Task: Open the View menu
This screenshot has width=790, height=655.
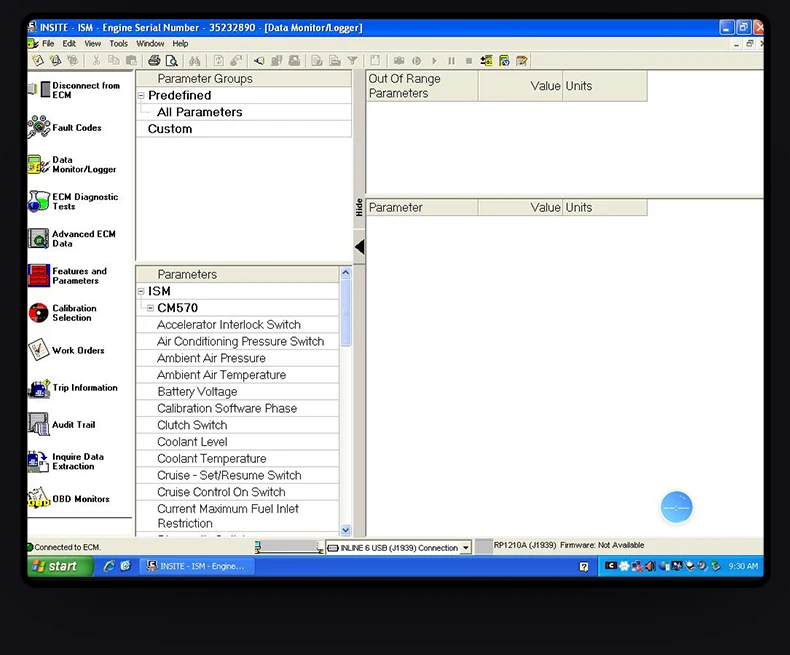Action: pyautogui.click(x=92, y=43)
